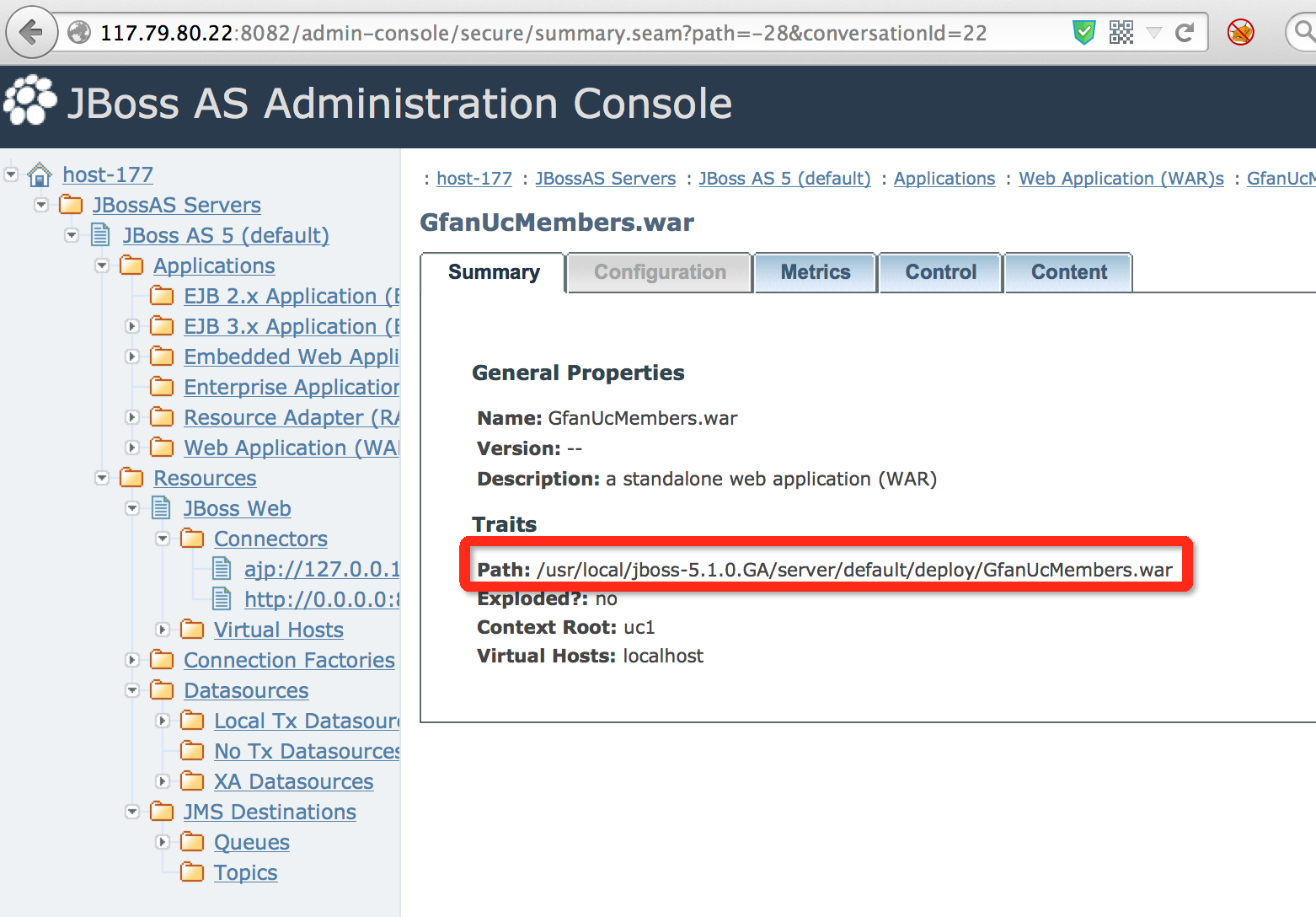Click the home icon beside host-177

40,175
